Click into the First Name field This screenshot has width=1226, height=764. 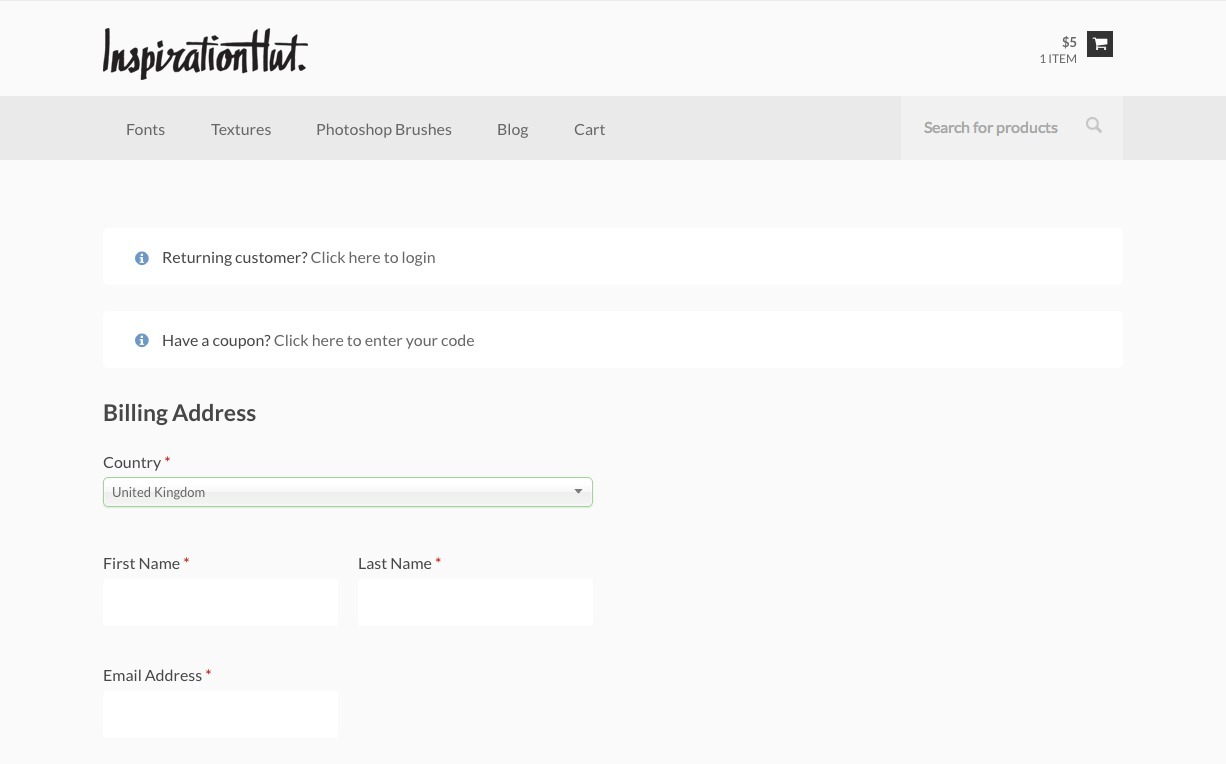pos(220,603)
